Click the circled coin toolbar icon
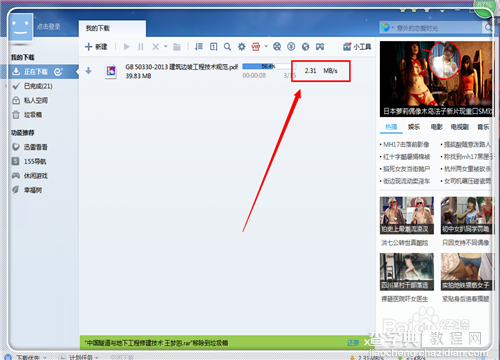 tap(291, 47)
